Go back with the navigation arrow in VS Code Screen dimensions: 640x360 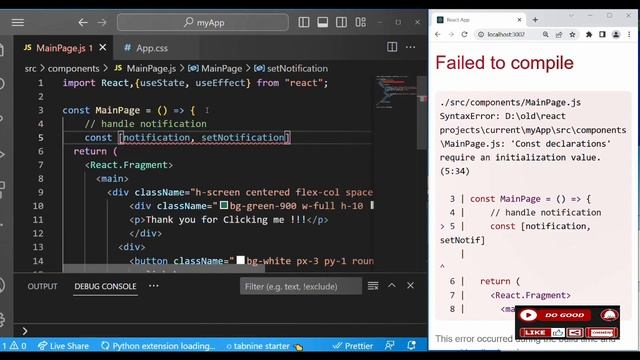83,22
